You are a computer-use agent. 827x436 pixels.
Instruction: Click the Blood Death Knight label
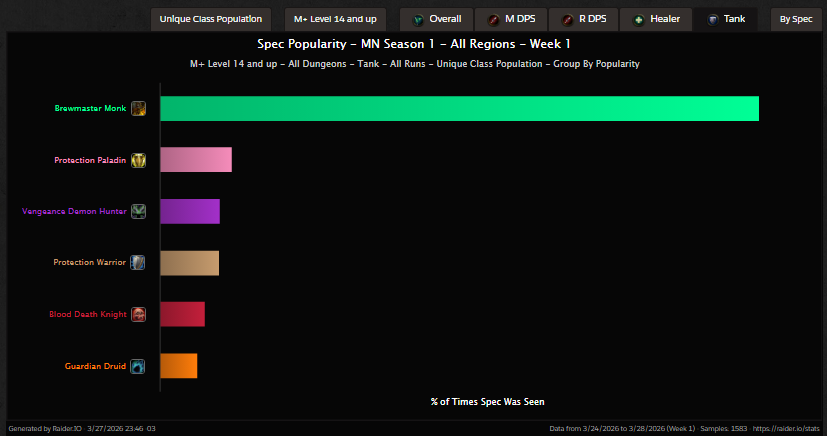88,314
